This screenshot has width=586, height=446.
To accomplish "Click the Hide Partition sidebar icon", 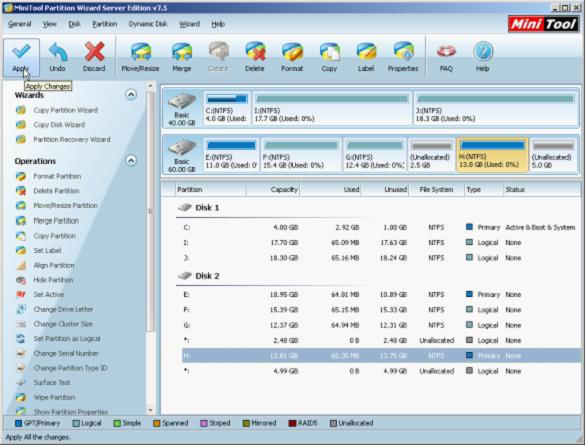I will tap(21, 280).
